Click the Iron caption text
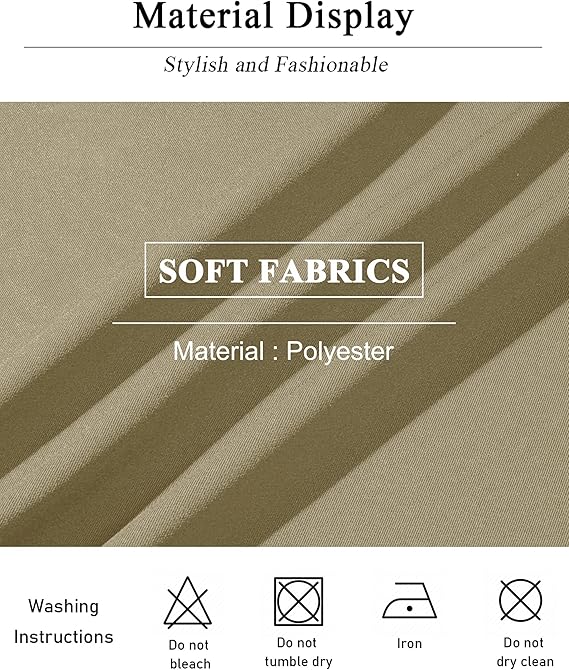This screenshot has height=670, width=569. click(409, 643)
